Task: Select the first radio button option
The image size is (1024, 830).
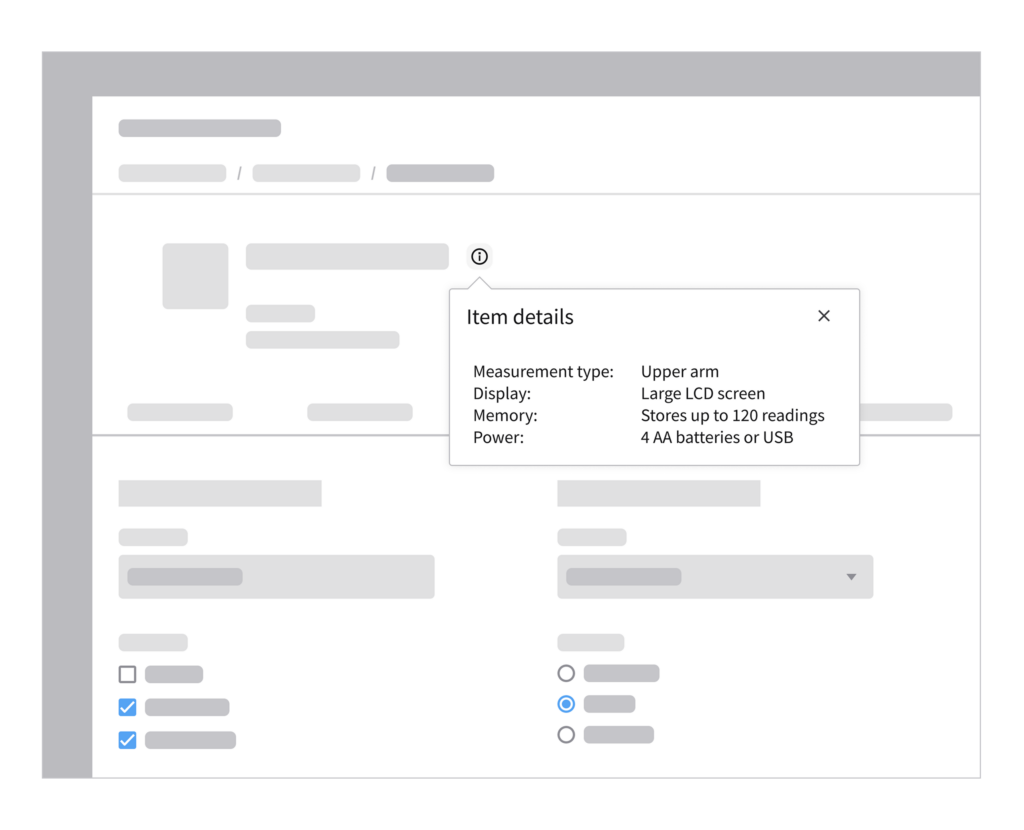Action: [566, 673]
